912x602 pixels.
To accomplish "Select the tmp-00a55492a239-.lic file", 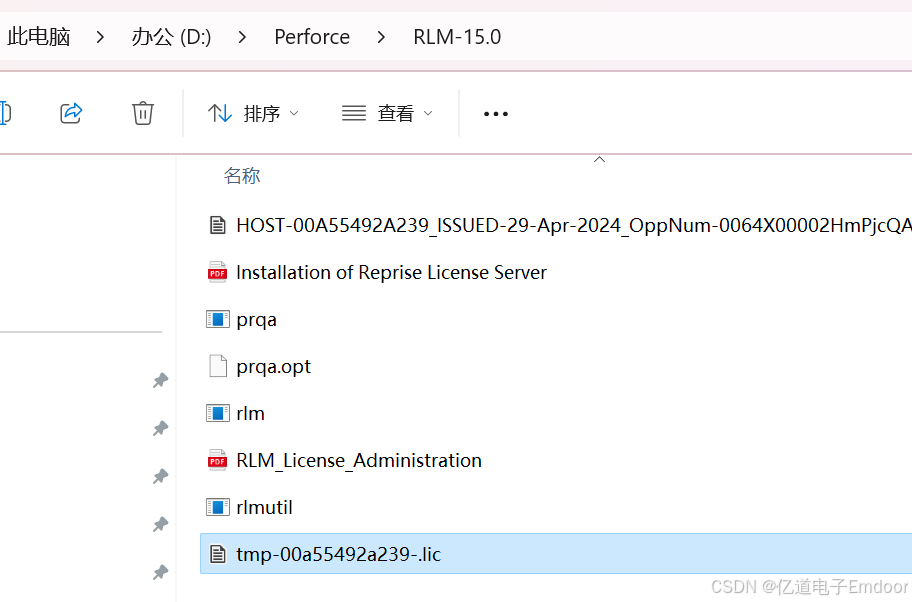I will (x=337, y=554).
